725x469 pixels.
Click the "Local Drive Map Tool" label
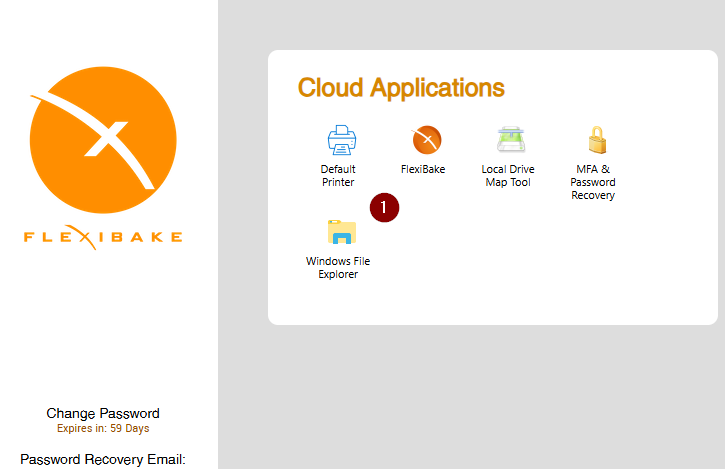[508, 176]
